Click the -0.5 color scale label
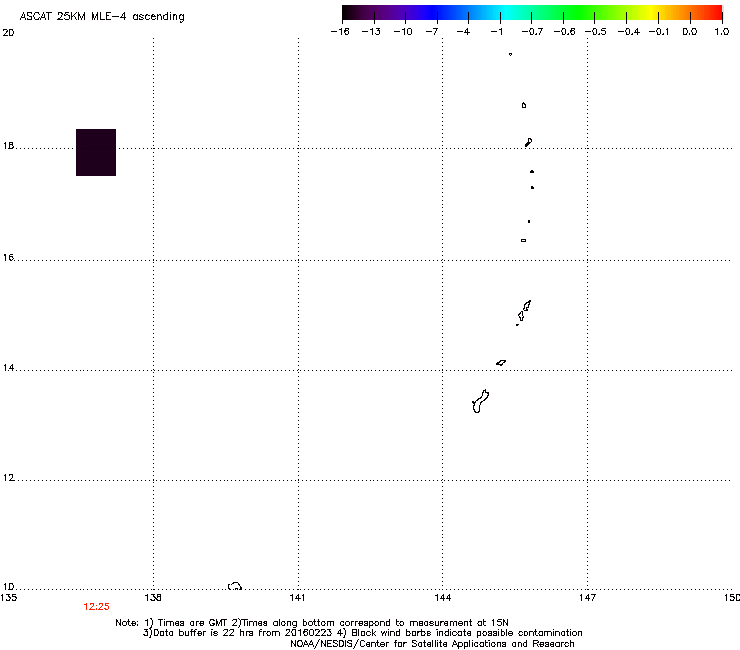 coord(596,32)
